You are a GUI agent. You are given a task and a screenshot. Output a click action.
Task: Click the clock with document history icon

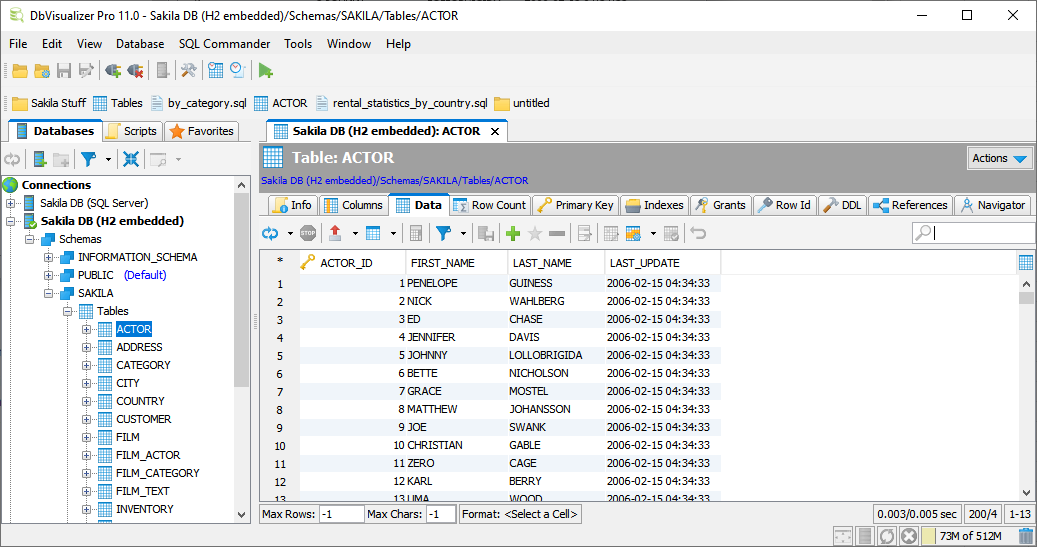(237, 71)
